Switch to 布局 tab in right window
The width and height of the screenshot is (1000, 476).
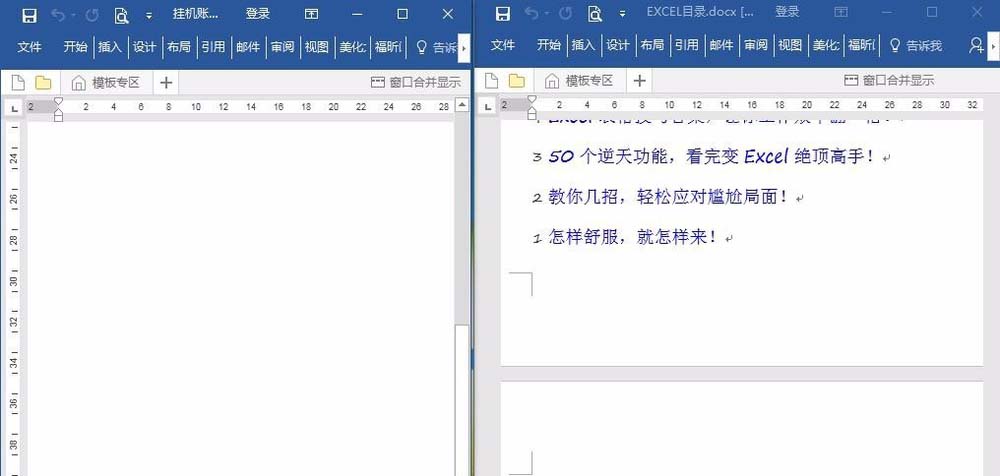[652, 45]
